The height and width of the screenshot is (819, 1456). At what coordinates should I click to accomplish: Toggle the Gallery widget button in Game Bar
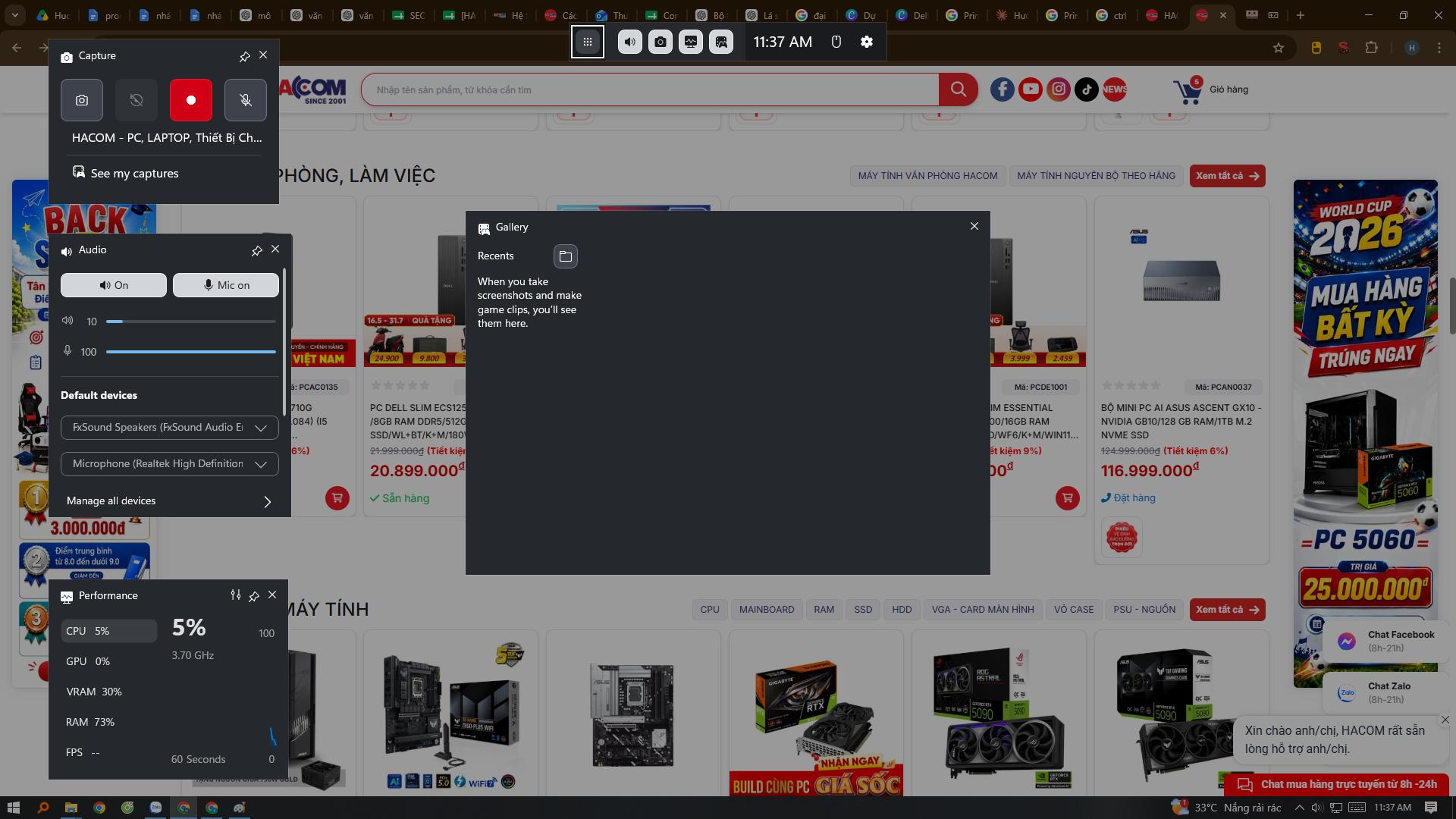(x=721, y=42)
